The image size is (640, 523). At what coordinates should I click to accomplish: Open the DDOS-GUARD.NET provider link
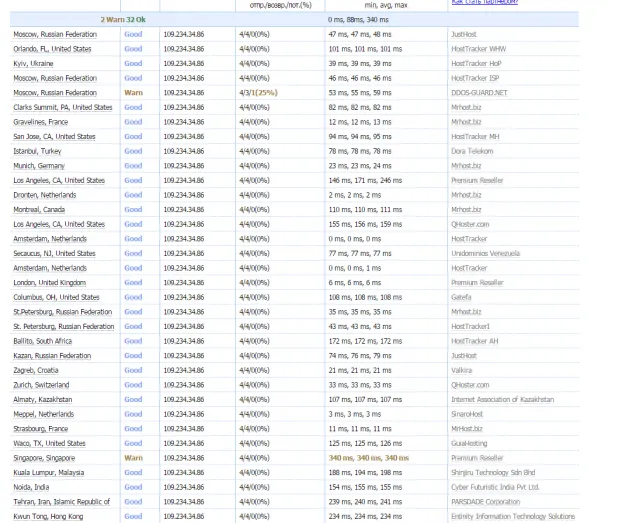coord(479,93)
